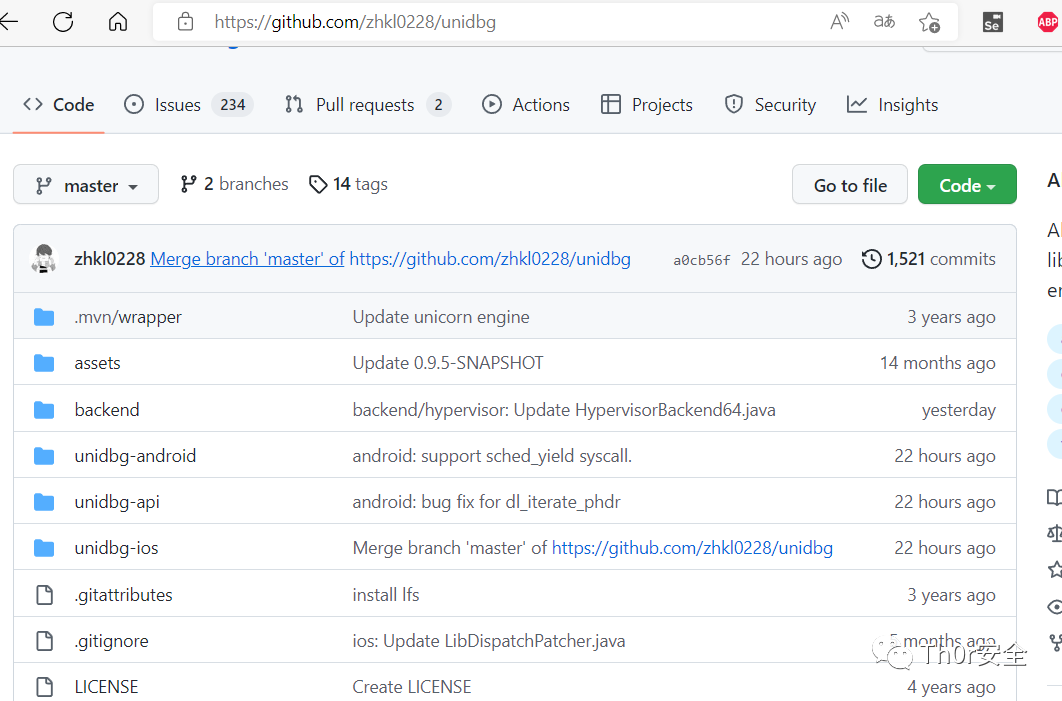
Task: Click the LibDispatchPatcher.java commit message
Action: tap(489, 641)
